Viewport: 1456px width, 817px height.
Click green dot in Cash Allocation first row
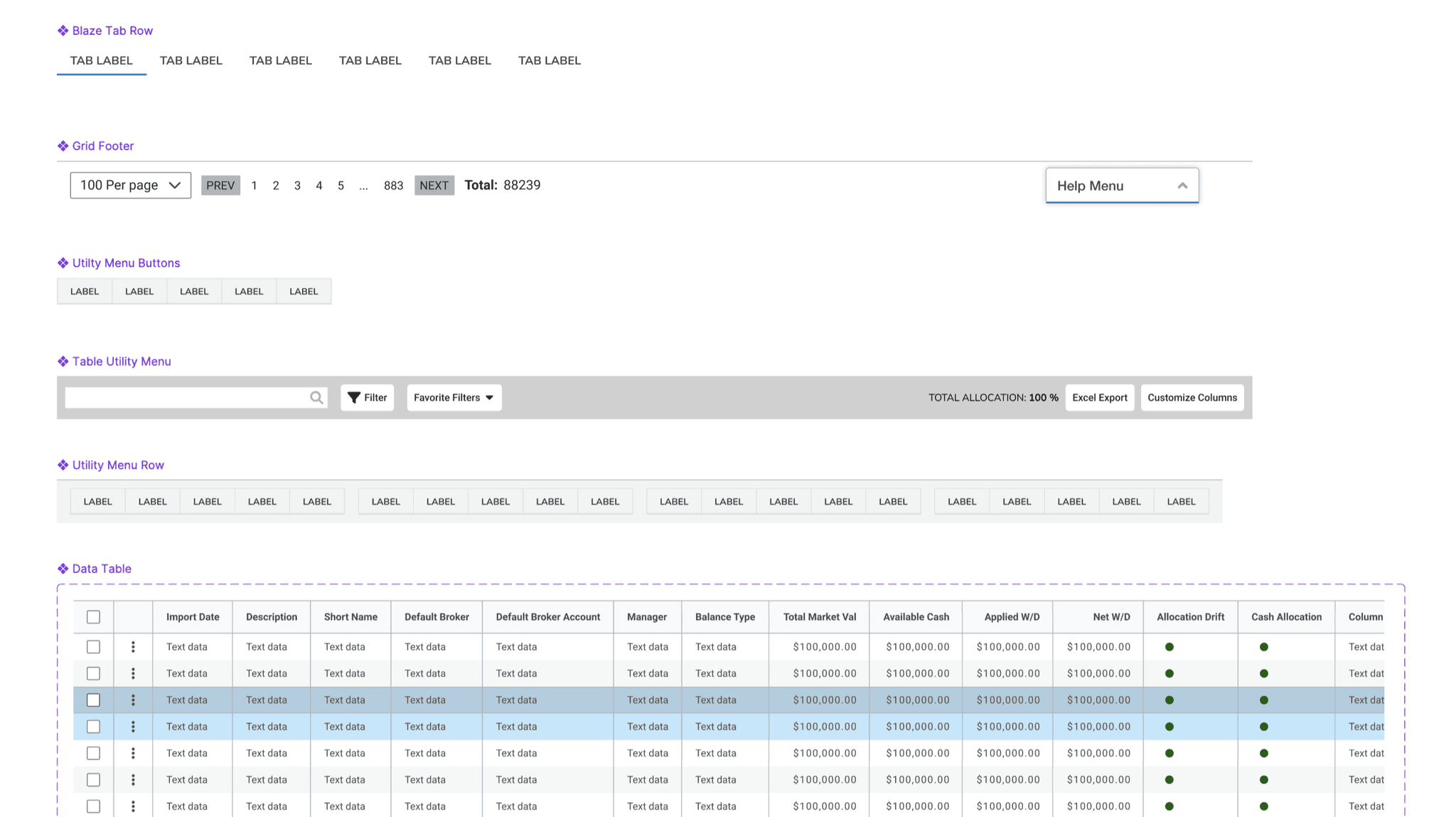click(1264, 647)
